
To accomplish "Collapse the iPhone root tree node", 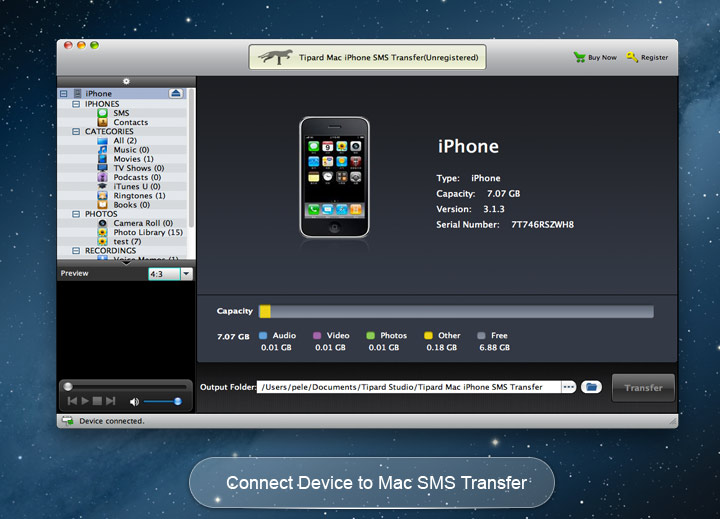I will tap(63, 94).
